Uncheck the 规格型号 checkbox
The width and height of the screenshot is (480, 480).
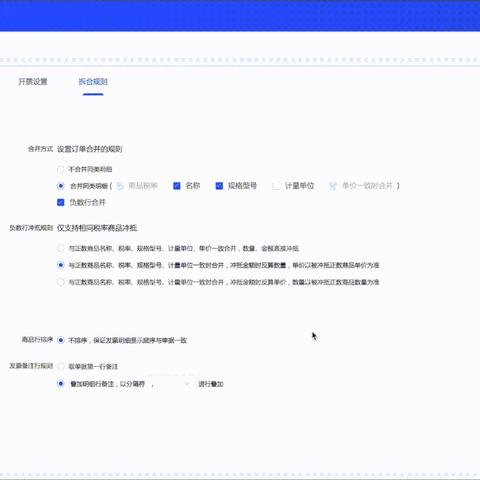tap(219, 186)
